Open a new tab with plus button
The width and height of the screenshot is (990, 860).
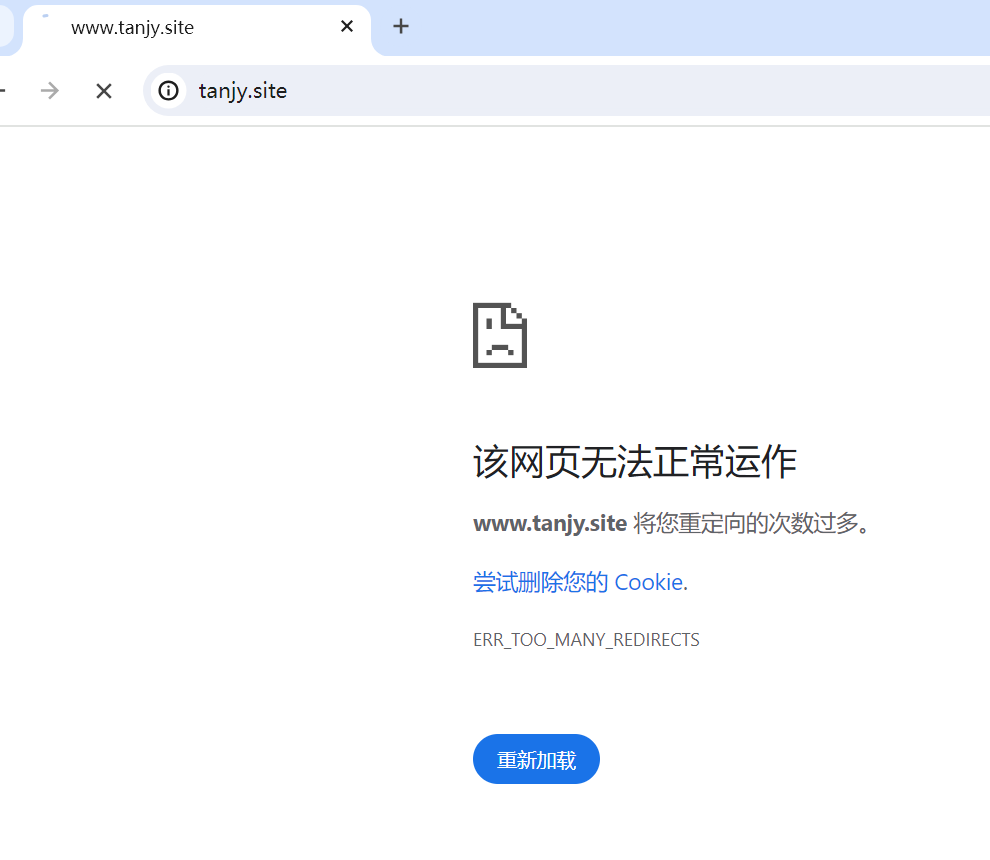[401, 27]
